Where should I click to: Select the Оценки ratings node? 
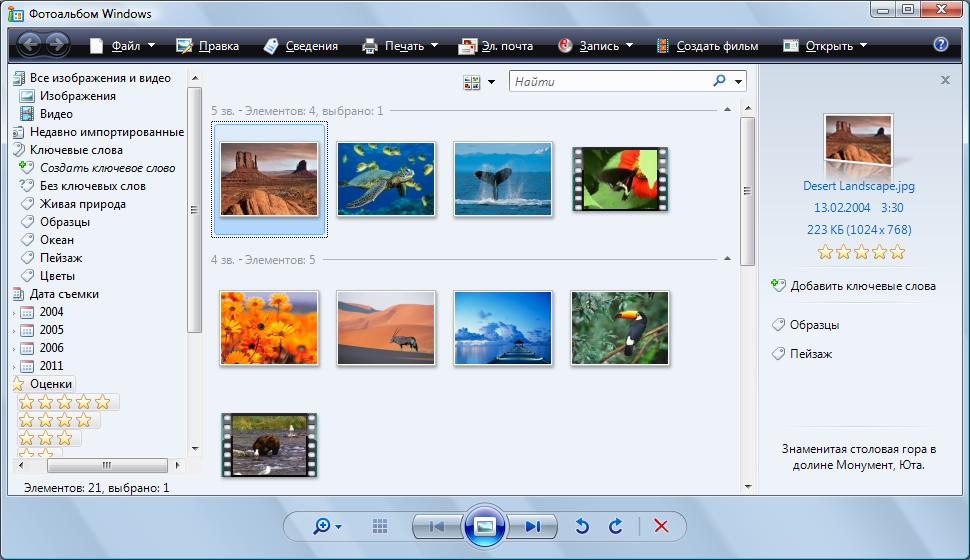[x=51, y=384]
